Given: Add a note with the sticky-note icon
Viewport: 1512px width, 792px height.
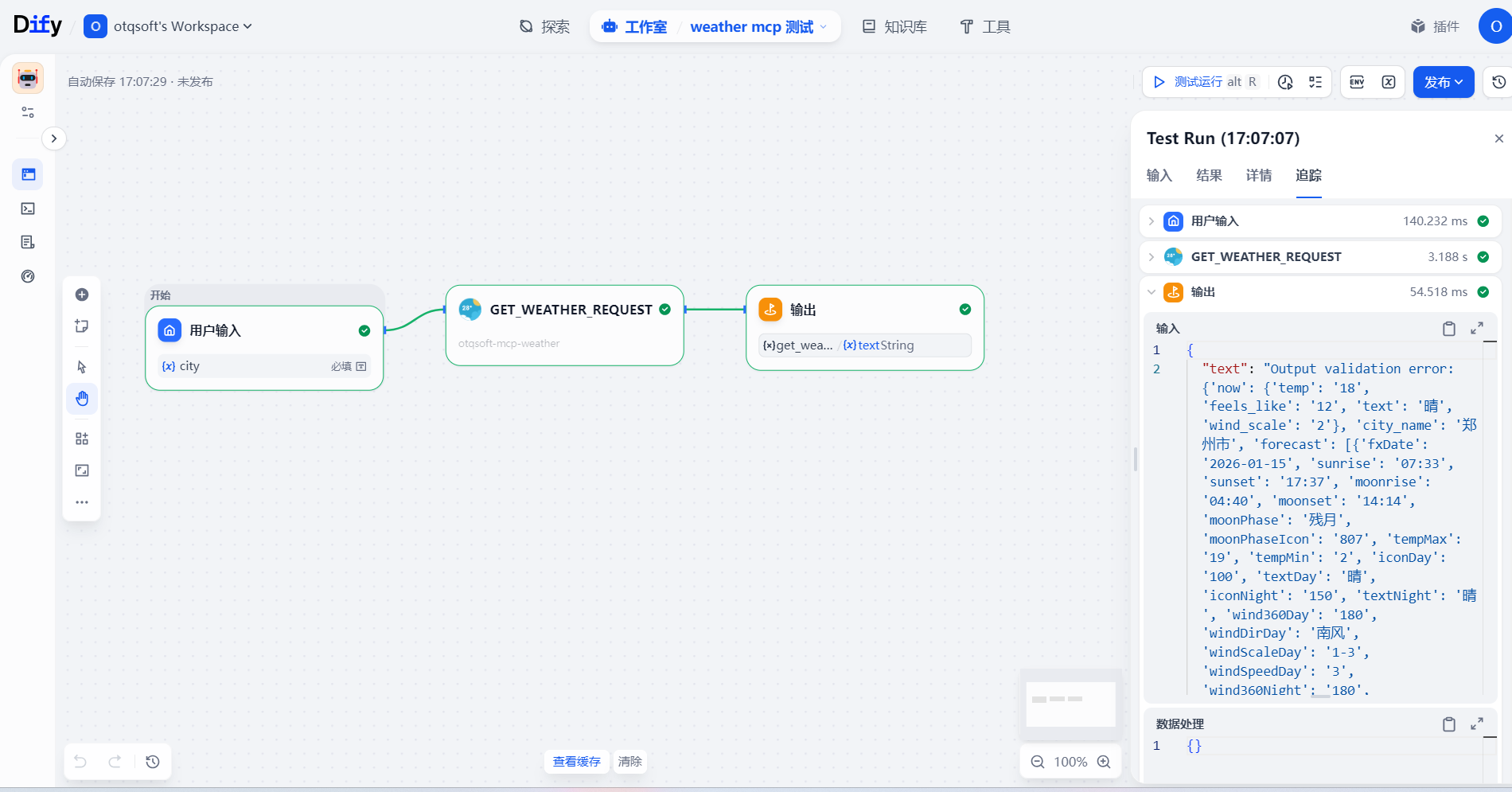Looking at the screenshot, I should point(82,326).
